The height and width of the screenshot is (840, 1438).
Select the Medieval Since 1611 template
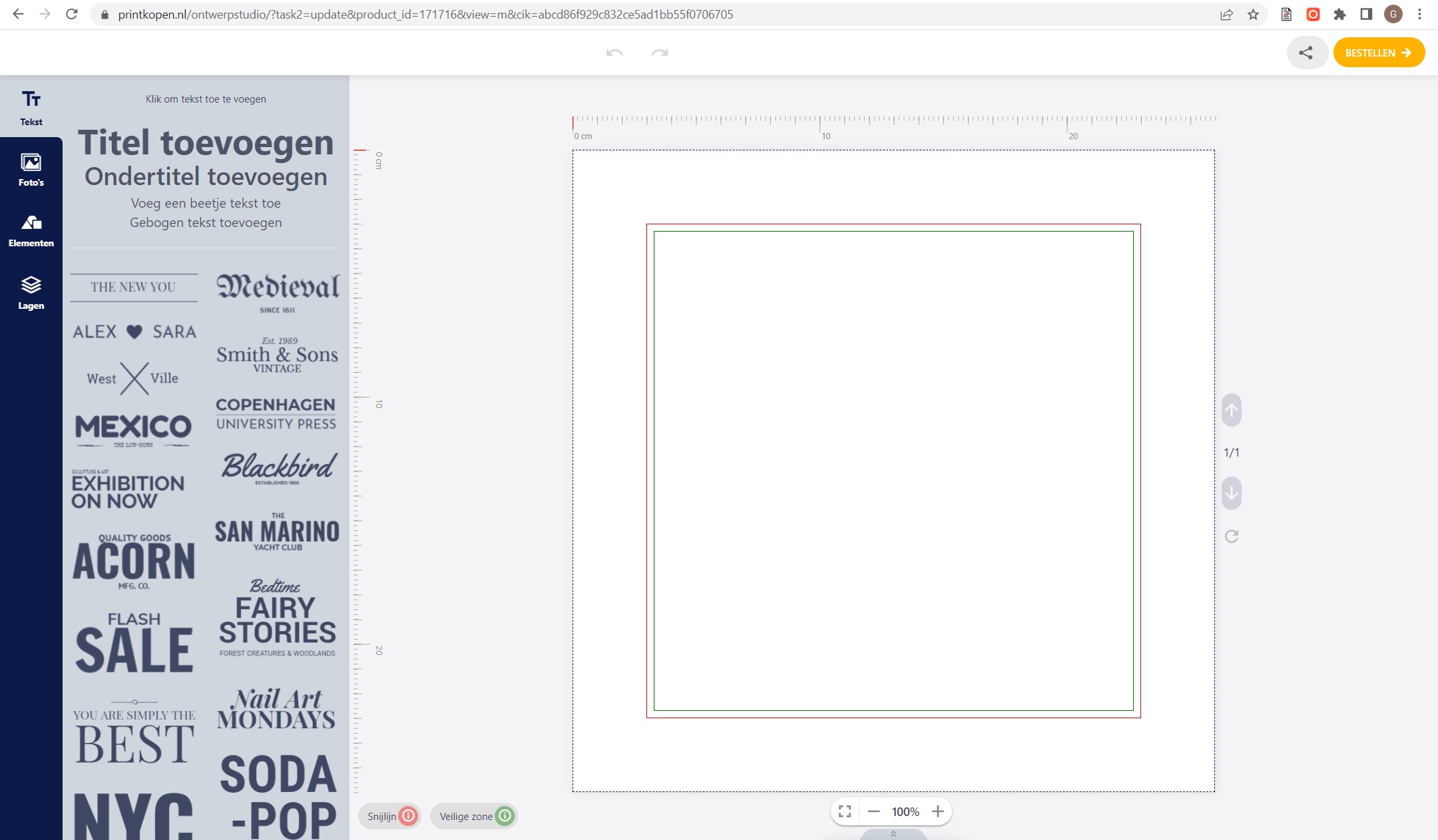pos(277,293)
